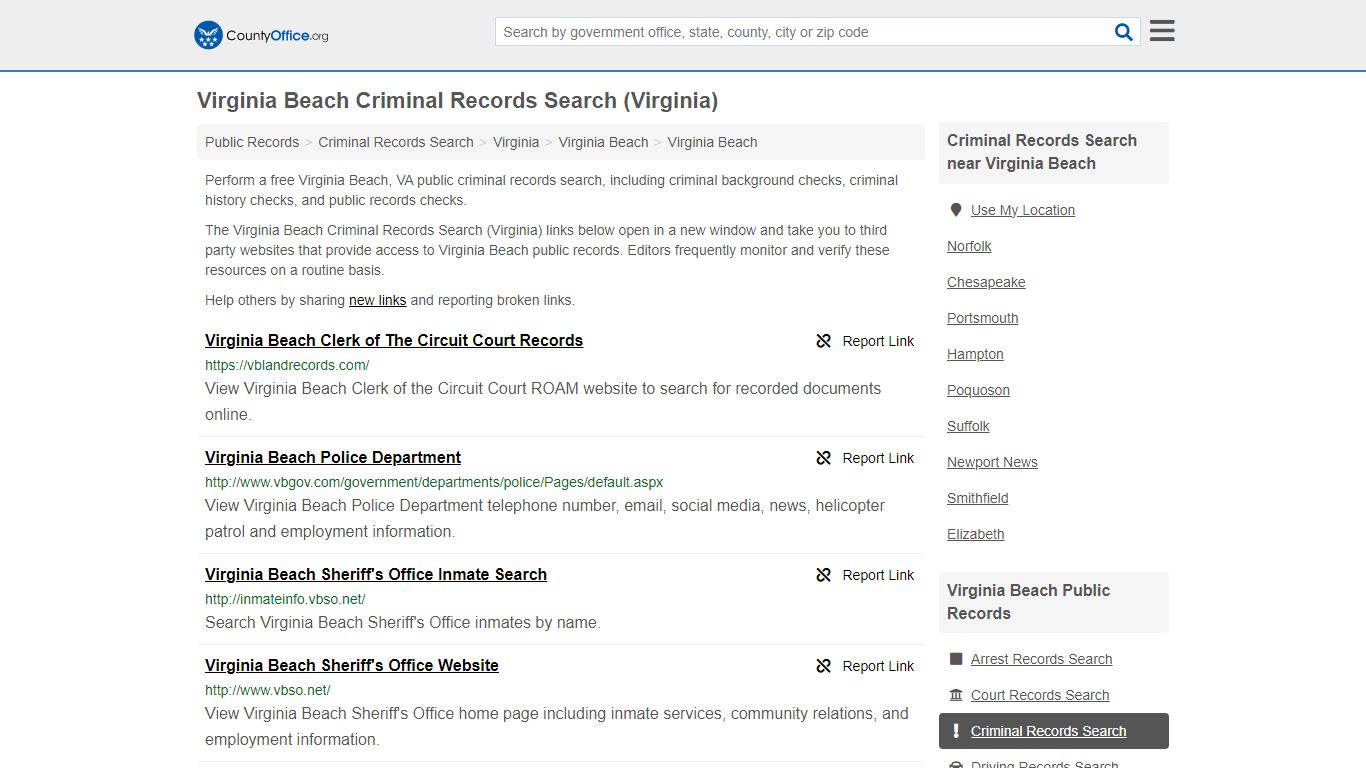Click broken-link icon for Inmate Search
This screenshot has height=768, width=1366.
point(824,575)
